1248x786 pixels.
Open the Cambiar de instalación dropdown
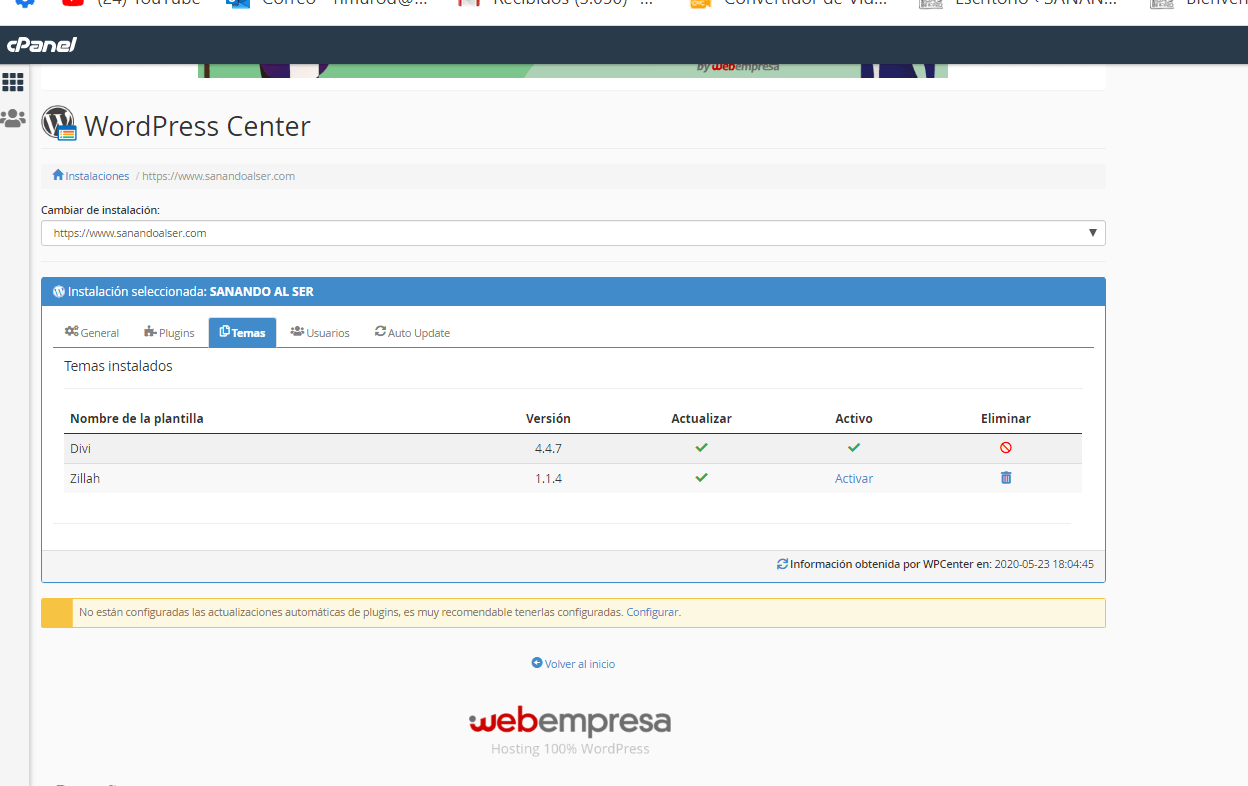click(x=573, y=233)
